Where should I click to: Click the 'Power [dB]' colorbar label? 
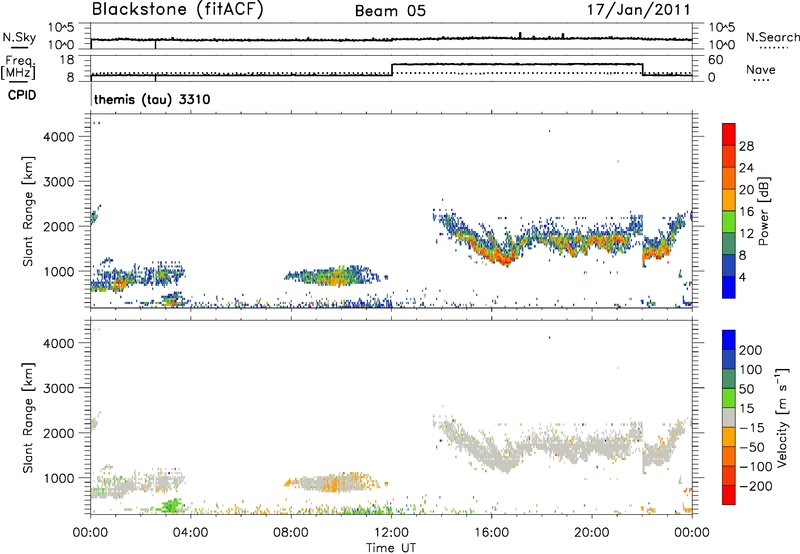pos(763,211)
